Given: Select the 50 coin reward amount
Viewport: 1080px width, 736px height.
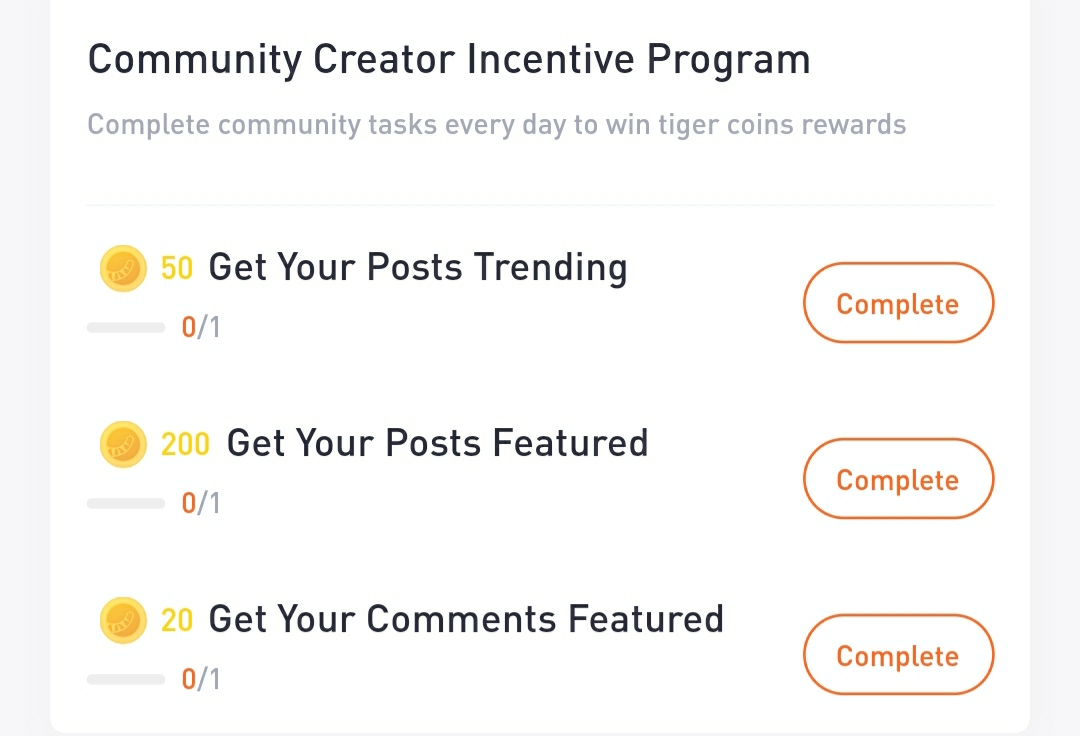Looking at the screenshot, I should pos(177,269).
